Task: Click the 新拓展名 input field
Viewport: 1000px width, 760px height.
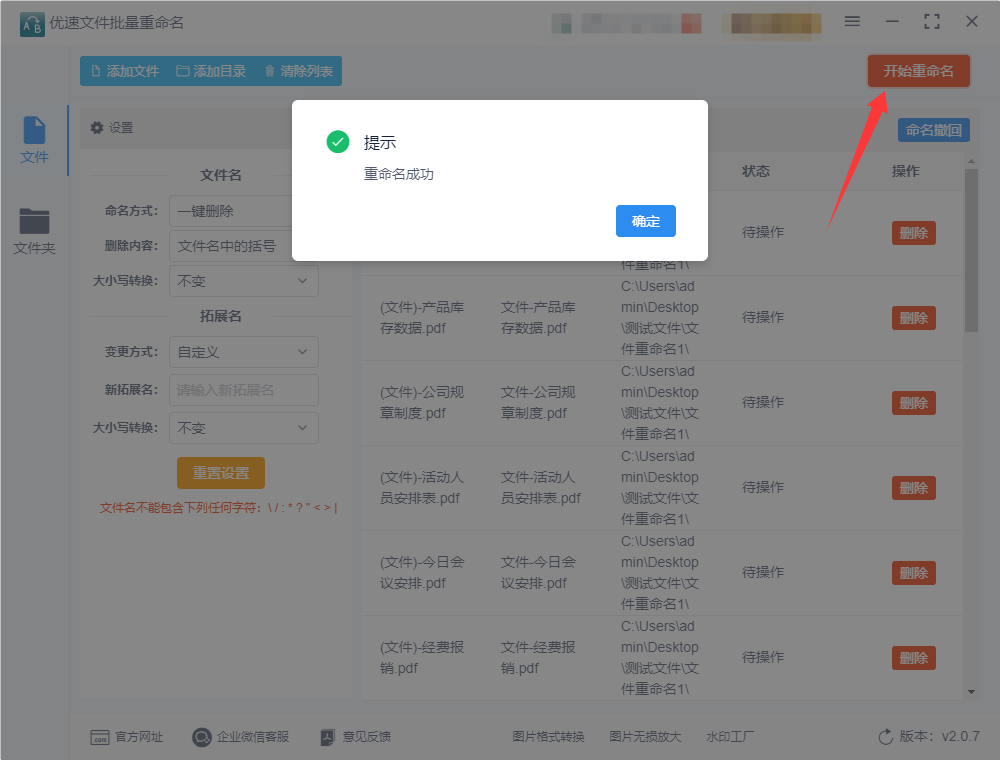Action: pos(244,390)
